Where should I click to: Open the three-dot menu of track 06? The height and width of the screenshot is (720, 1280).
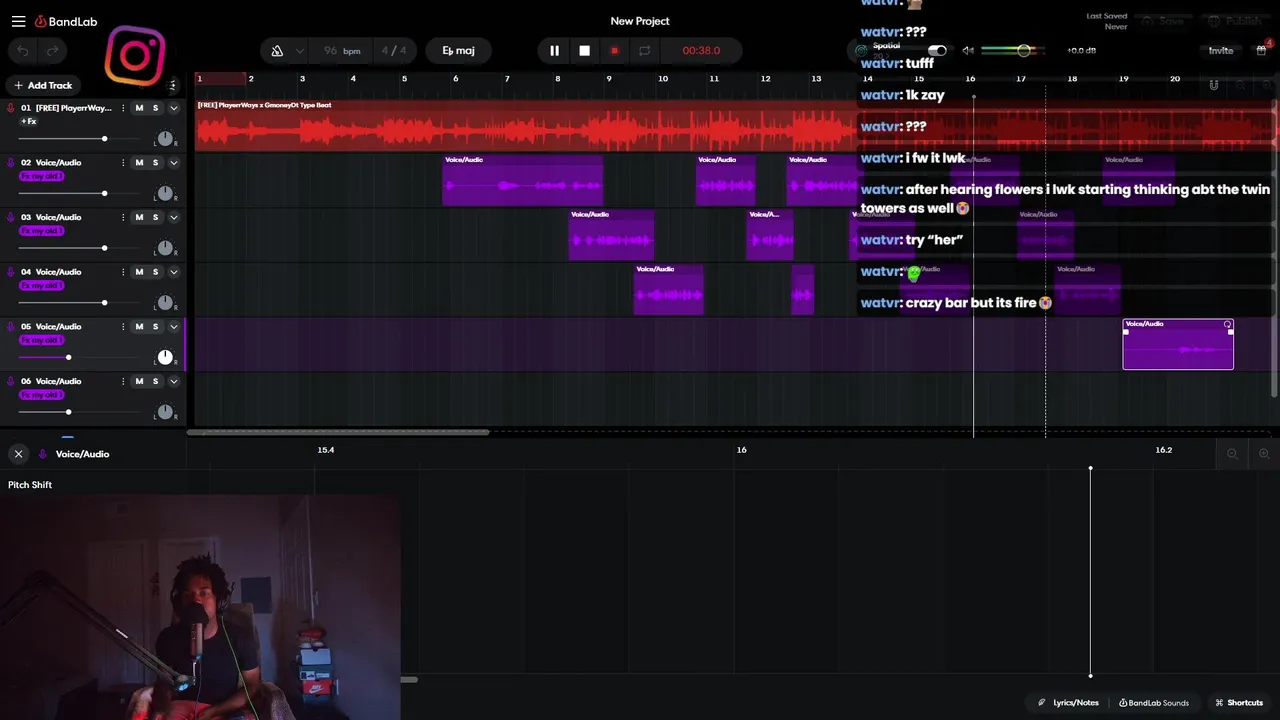pos(123,381)
